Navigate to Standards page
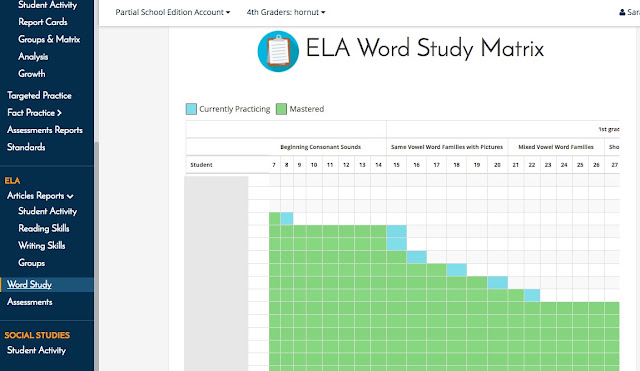Image resolution: width=640 pixels, height=371 pixels. click(x=26, y=147)
